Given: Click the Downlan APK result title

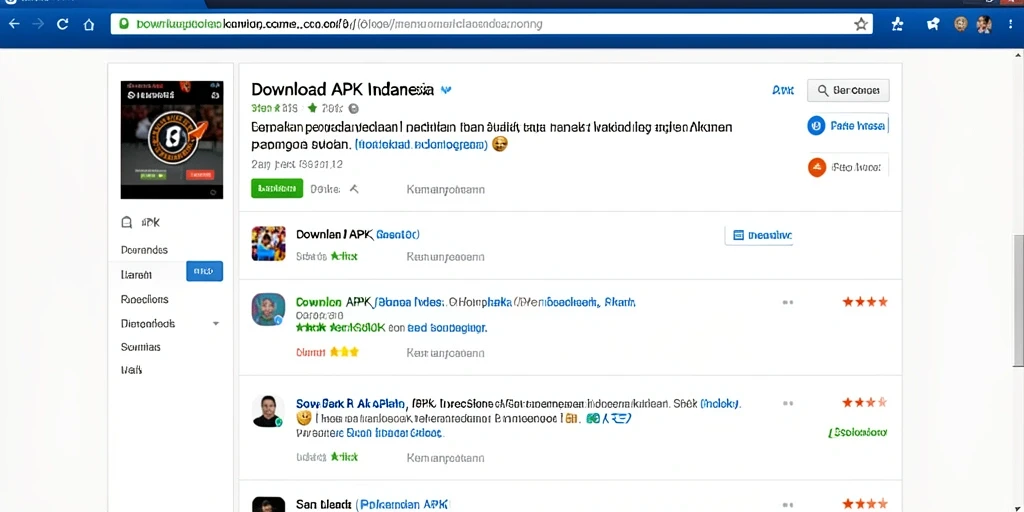Looking at the screenshot, I should [358, 234].
